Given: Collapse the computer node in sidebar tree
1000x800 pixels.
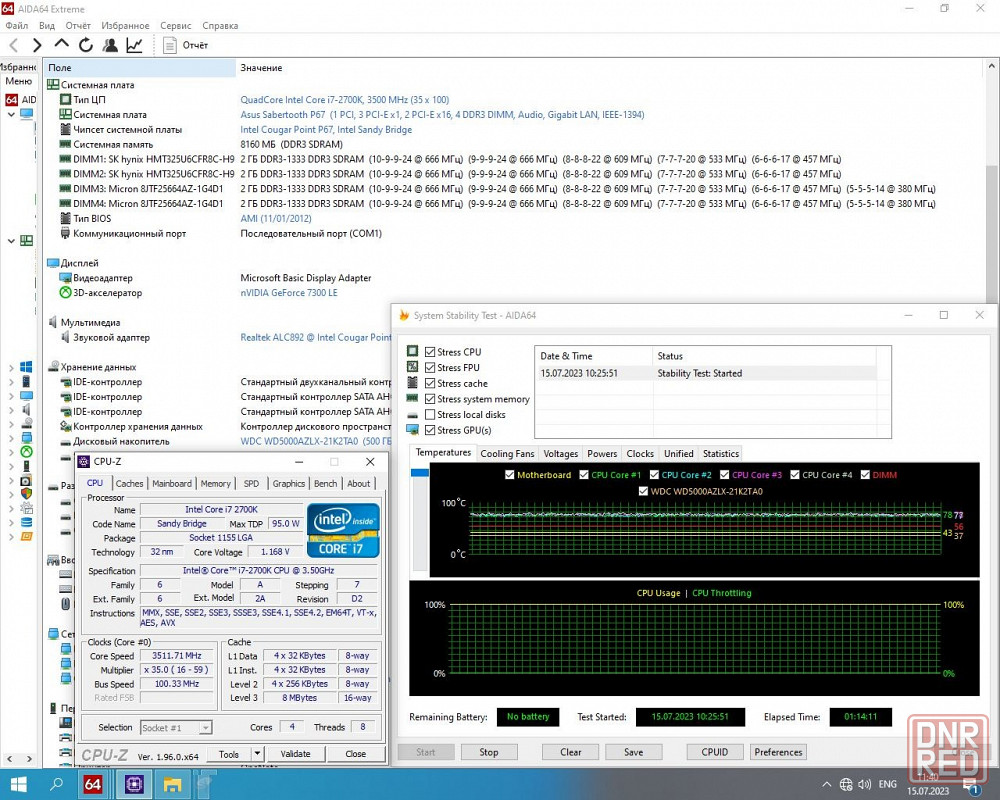Looking at the screenshot, I should coord(11,114).
